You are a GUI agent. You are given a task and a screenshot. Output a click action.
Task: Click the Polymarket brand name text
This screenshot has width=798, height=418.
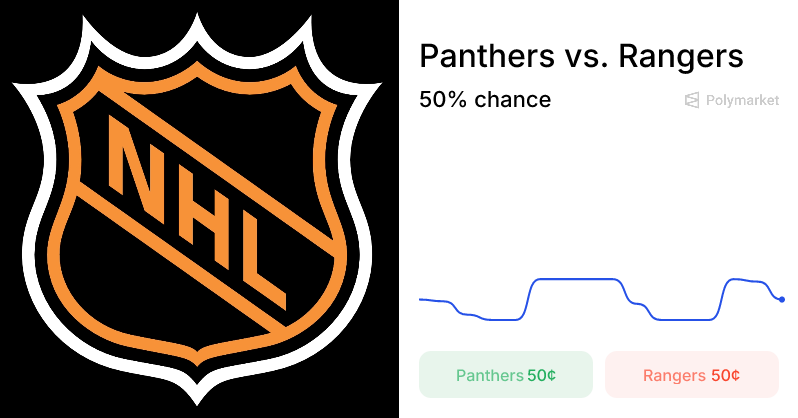pos(742,101)
